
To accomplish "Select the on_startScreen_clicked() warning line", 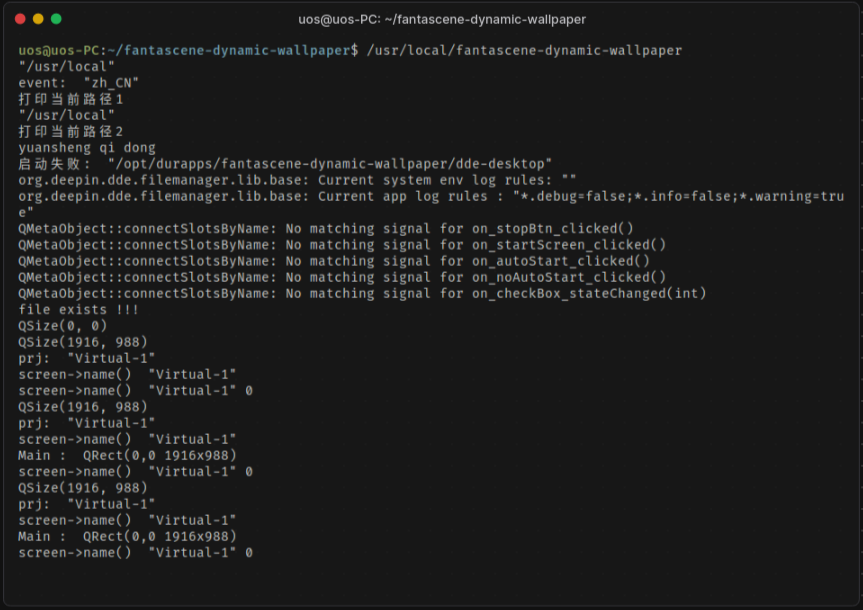I will [x=342, y=245].
